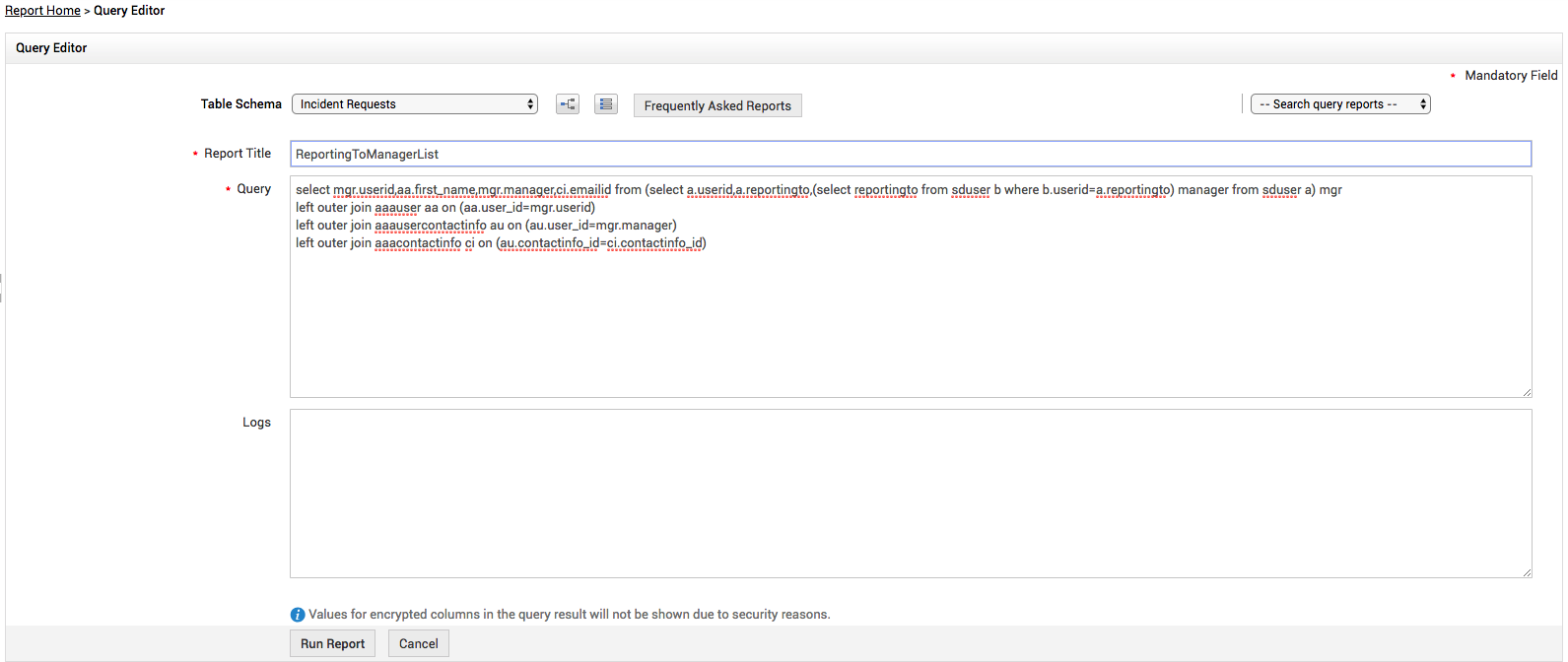Click the Table Schema label
This screenshot has width=1568, height=662.
coord(241,103)
